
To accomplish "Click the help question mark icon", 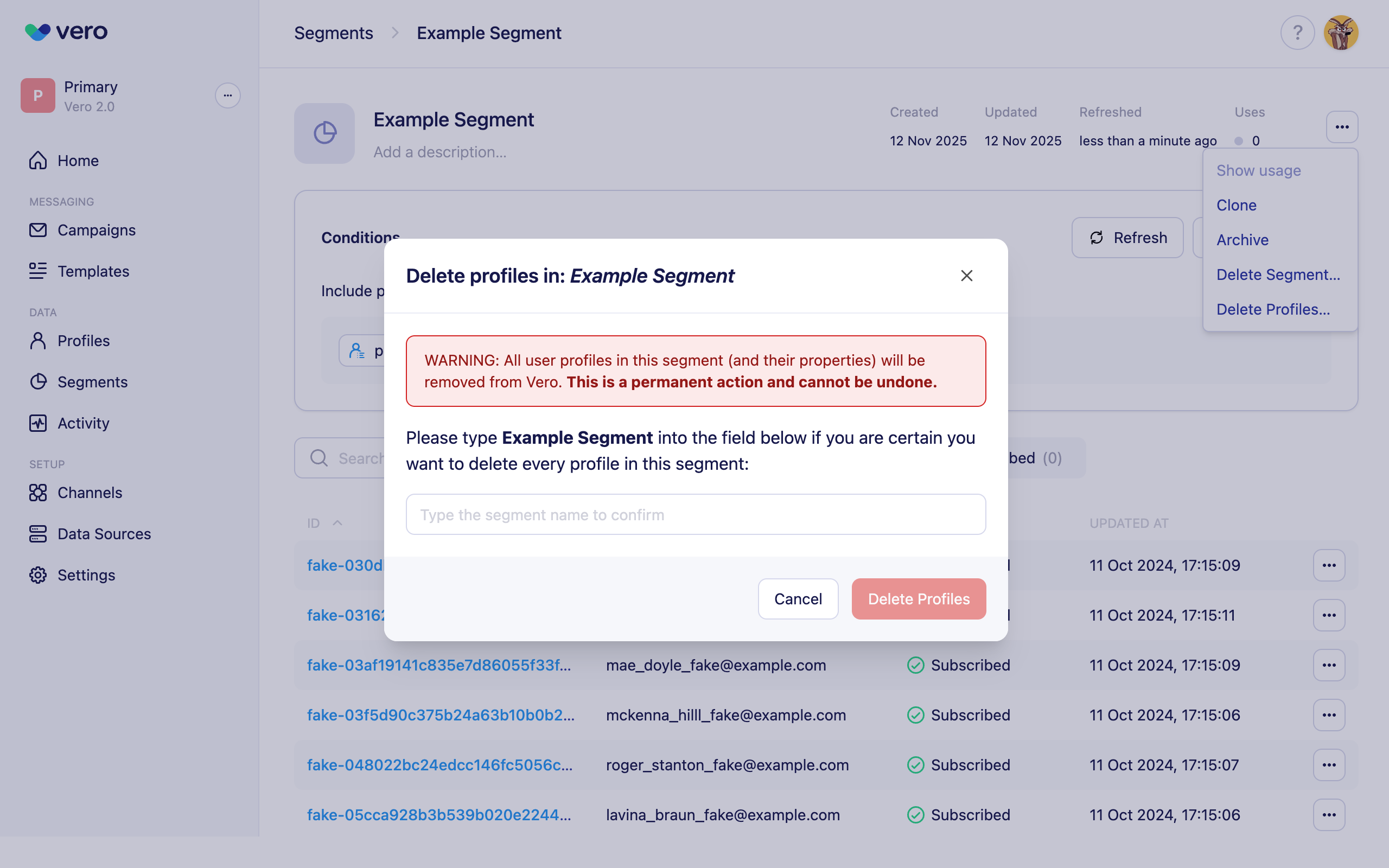I will pyautogui.click(x=1298, y=33).
